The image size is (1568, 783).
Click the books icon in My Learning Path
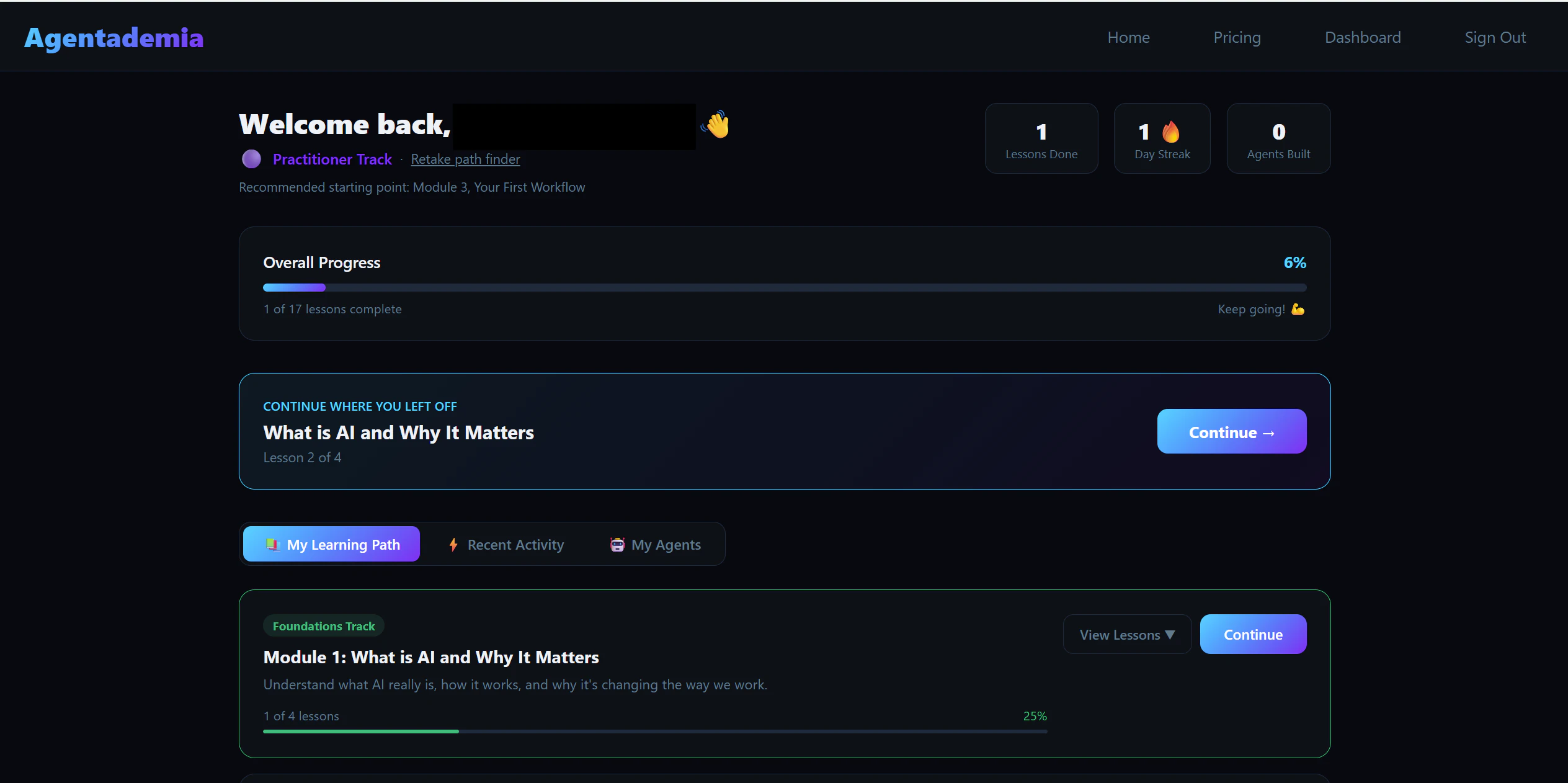point(273,545)
